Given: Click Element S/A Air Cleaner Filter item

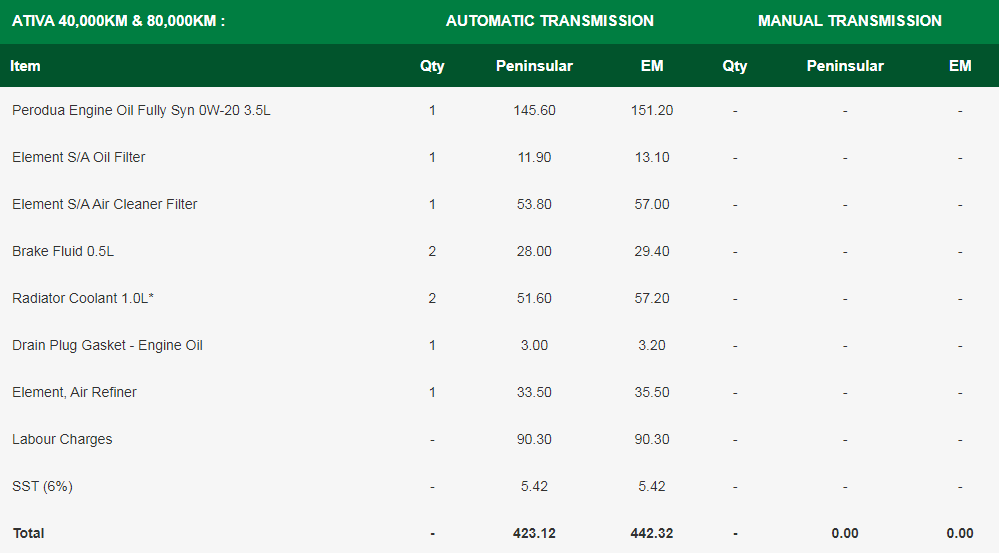Looking at the screenshot, I should (105, 204).
